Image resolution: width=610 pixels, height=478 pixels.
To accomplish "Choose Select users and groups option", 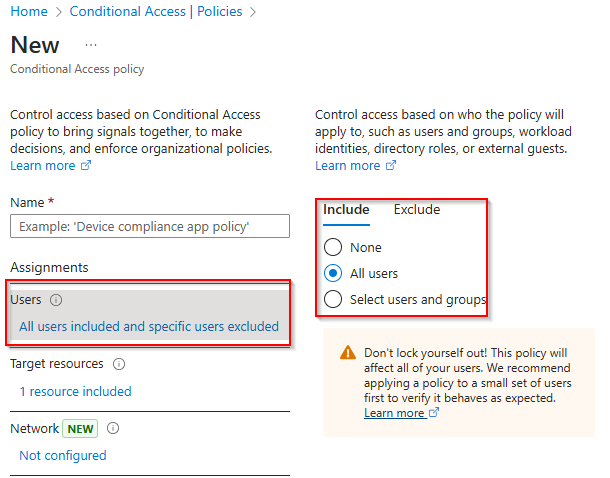I will [x=333, y=300].
